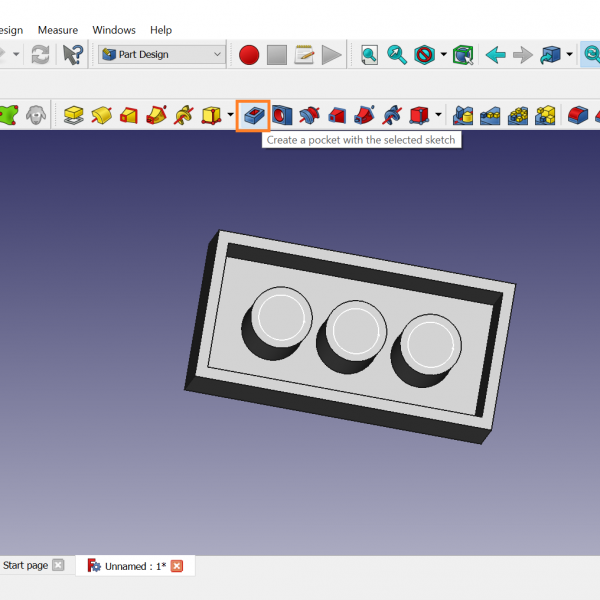This screenshot has height=600, width=600.
Task: Click the Fit All view icon
Action: [x=369, y=55]
